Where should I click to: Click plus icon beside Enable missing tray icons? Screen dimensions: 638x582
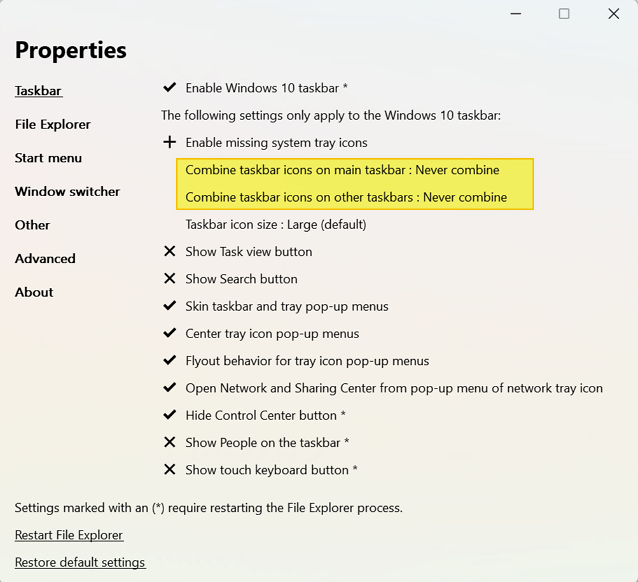[x=170, y=142]
